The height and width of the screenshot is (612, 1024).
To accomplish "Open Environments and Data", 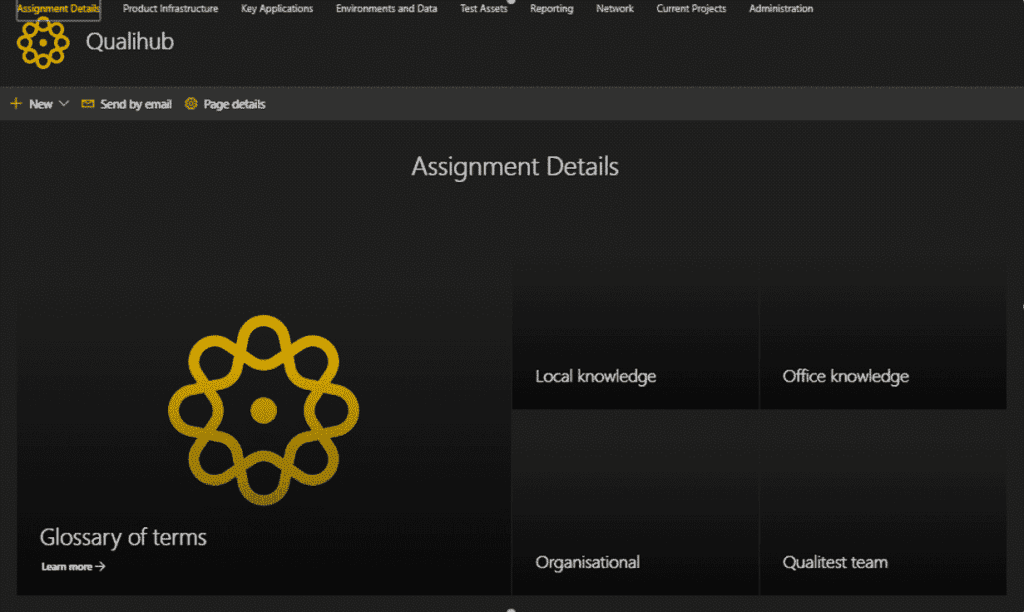I will click(x=386, y=8).
